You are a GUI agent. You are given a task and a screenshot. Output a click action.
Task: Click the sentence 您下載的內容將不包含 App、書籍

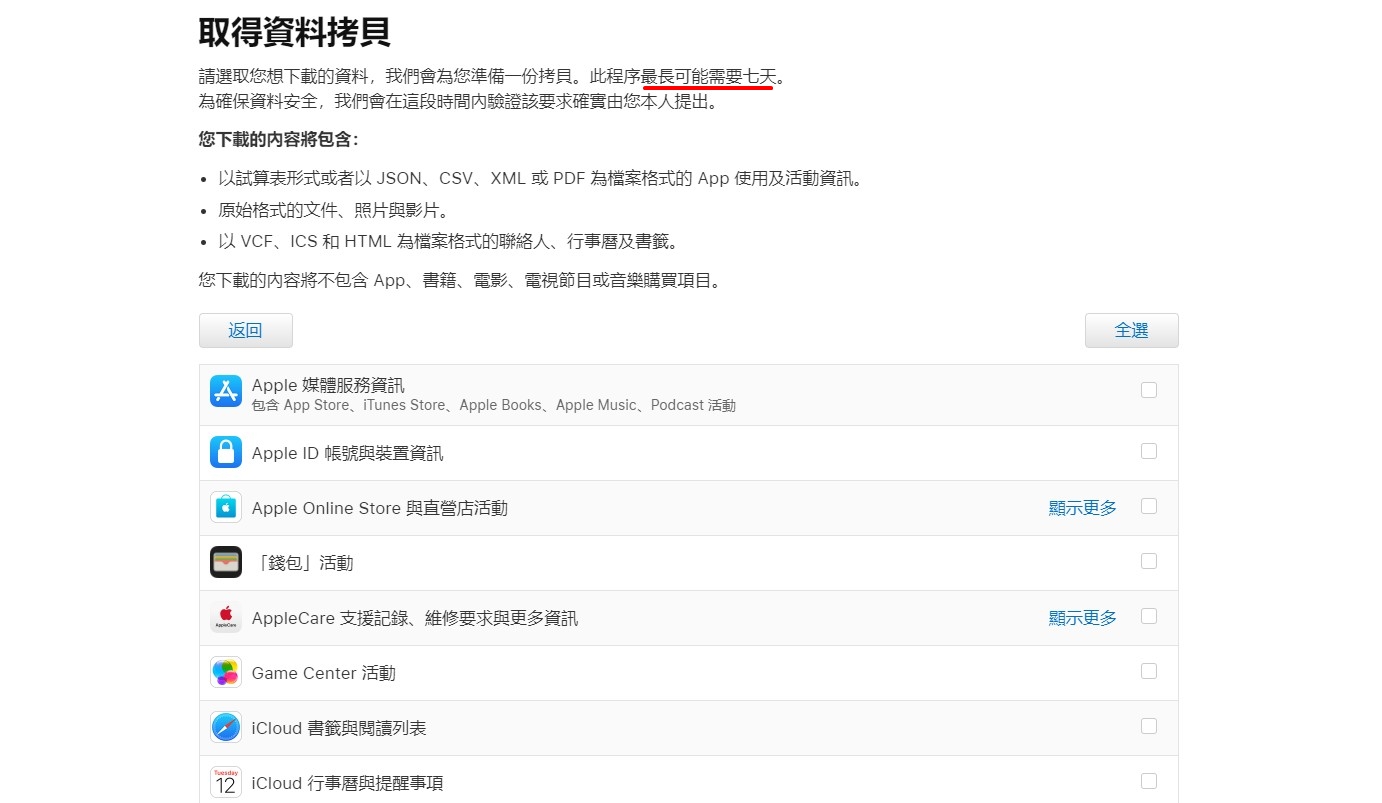click(460, 280)
